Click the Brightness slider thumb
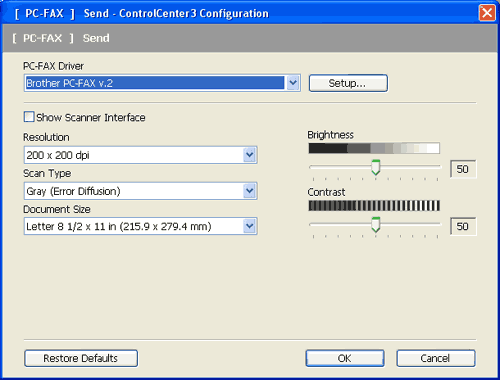500x380 pixels. click(x=376, y=167)
